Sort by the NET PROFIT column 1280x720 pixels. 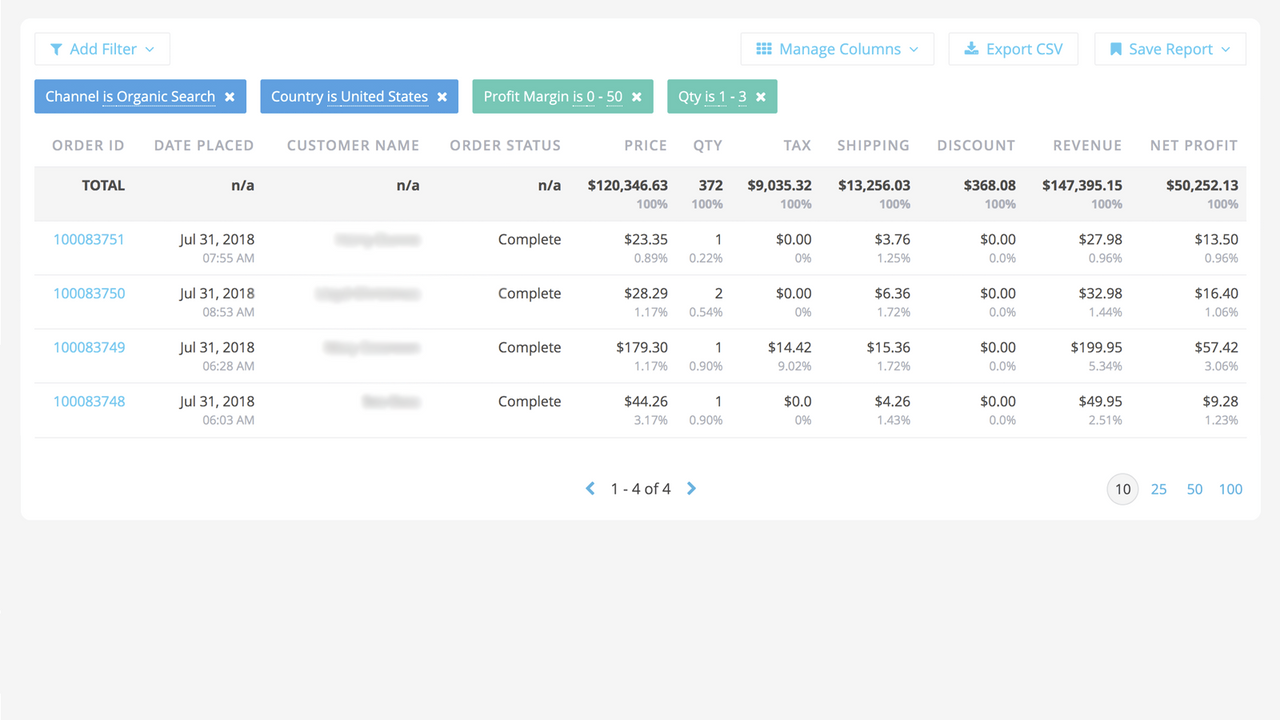click(1193, 145)
